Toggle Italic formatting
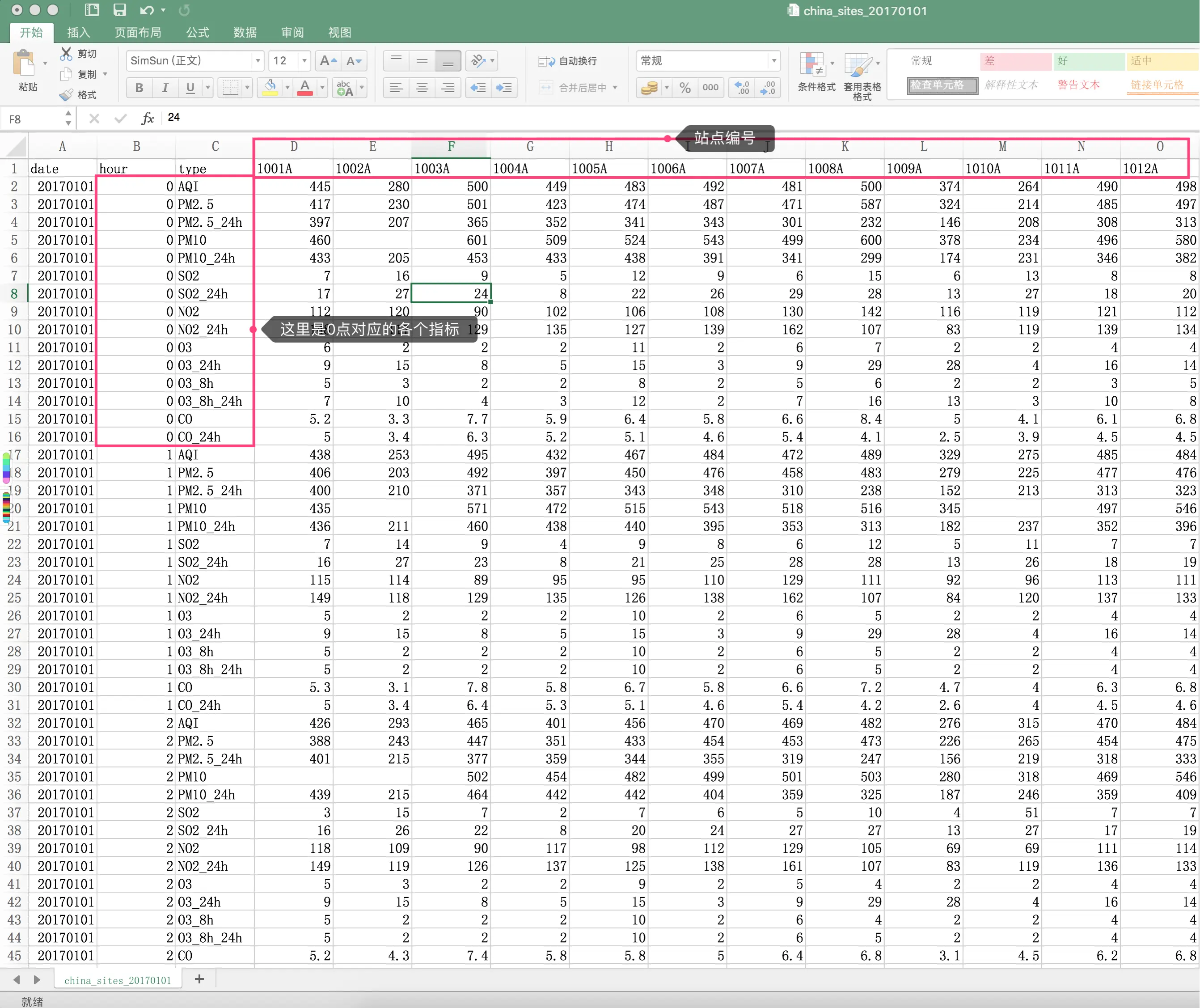 (x=165, y=88)
